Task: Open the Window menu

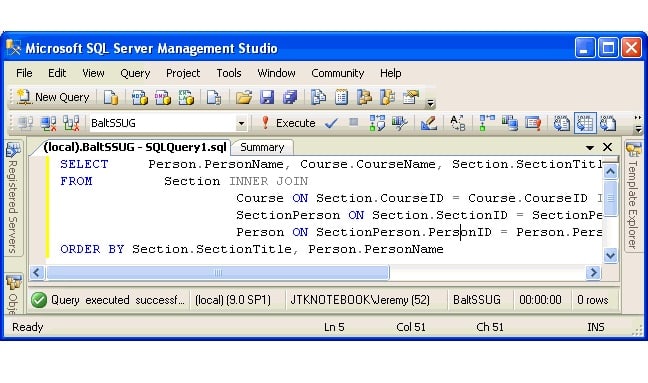Action: click(276, 73)
